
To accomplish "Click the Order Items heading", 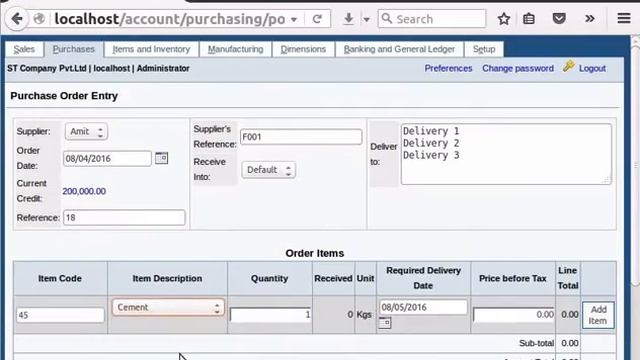I will (x=315, y=253).
